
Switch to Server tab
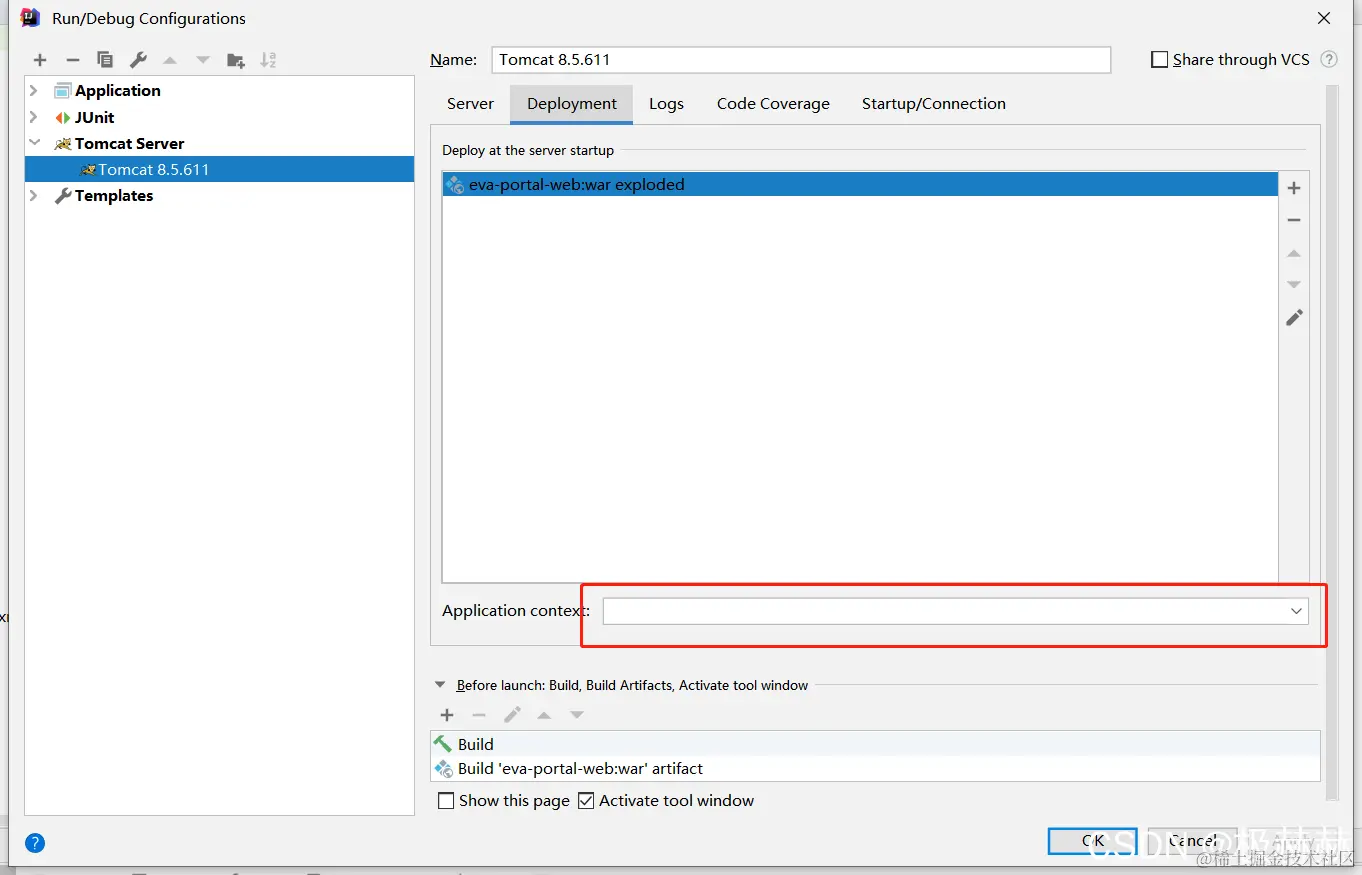click(x=470, y=104)
